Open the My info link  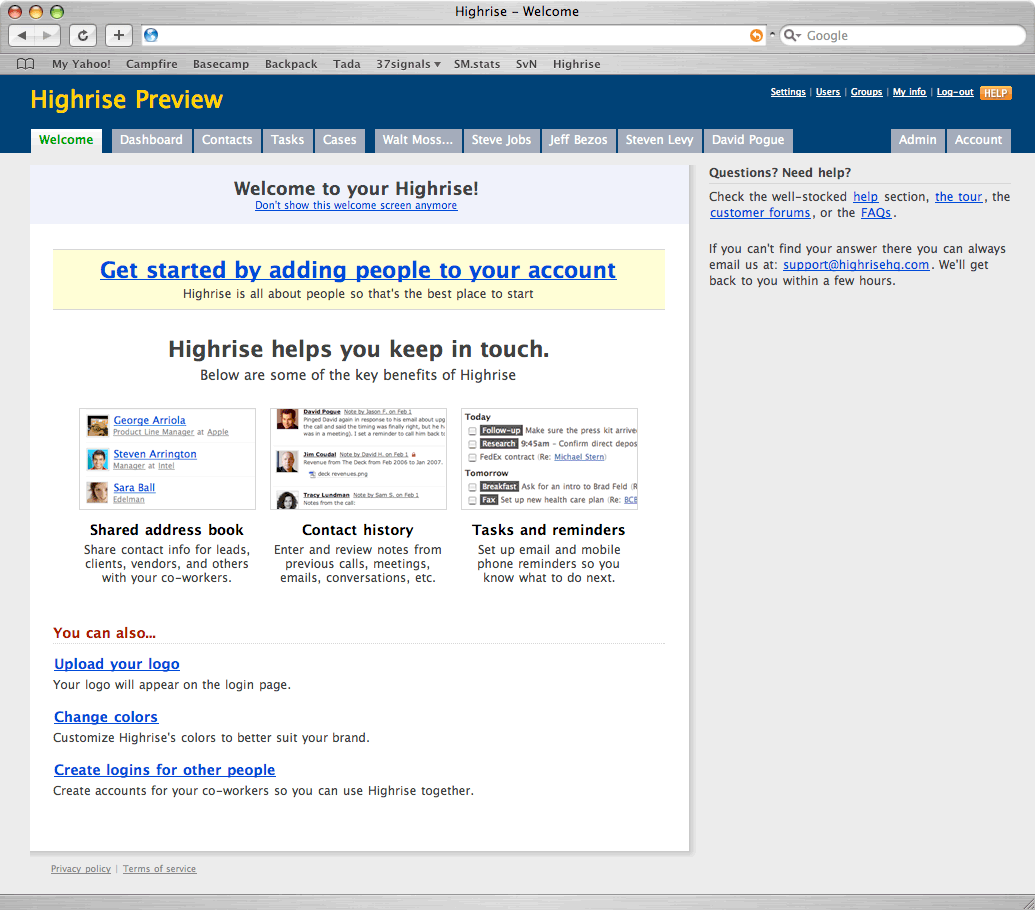click(910, 92)
